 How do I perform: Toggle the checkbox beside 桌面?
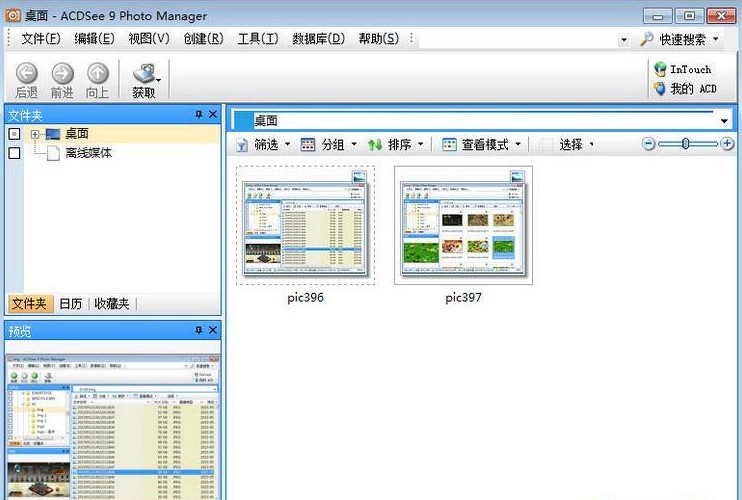(15, 134)
